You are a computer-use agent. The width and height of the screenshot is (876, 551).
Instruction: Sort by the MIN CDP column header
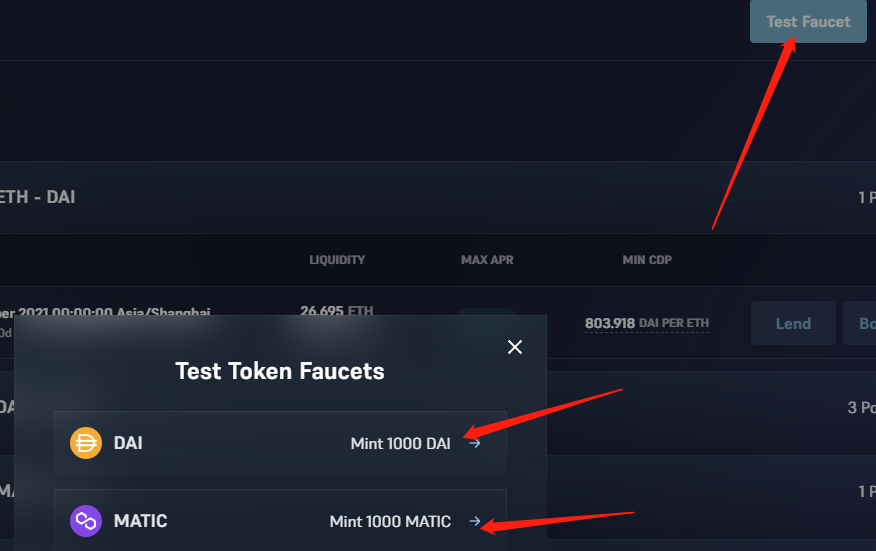[647, 260]
